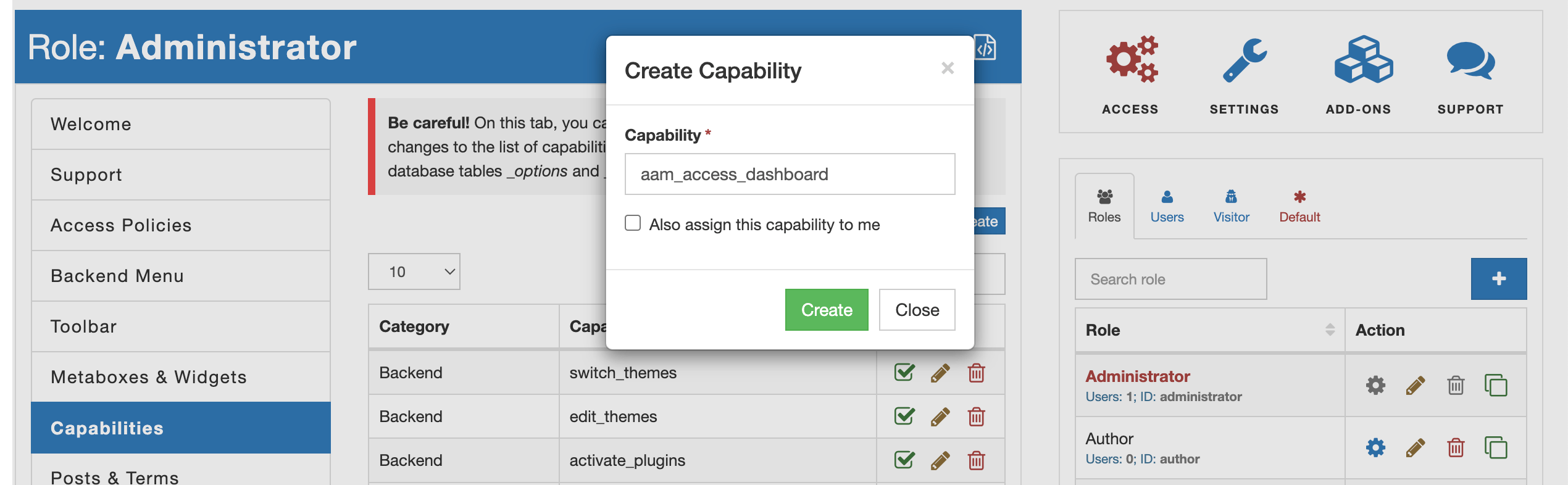Close the Create Capability dialog with X
The image size is (1568, 485).
[948, 68]
